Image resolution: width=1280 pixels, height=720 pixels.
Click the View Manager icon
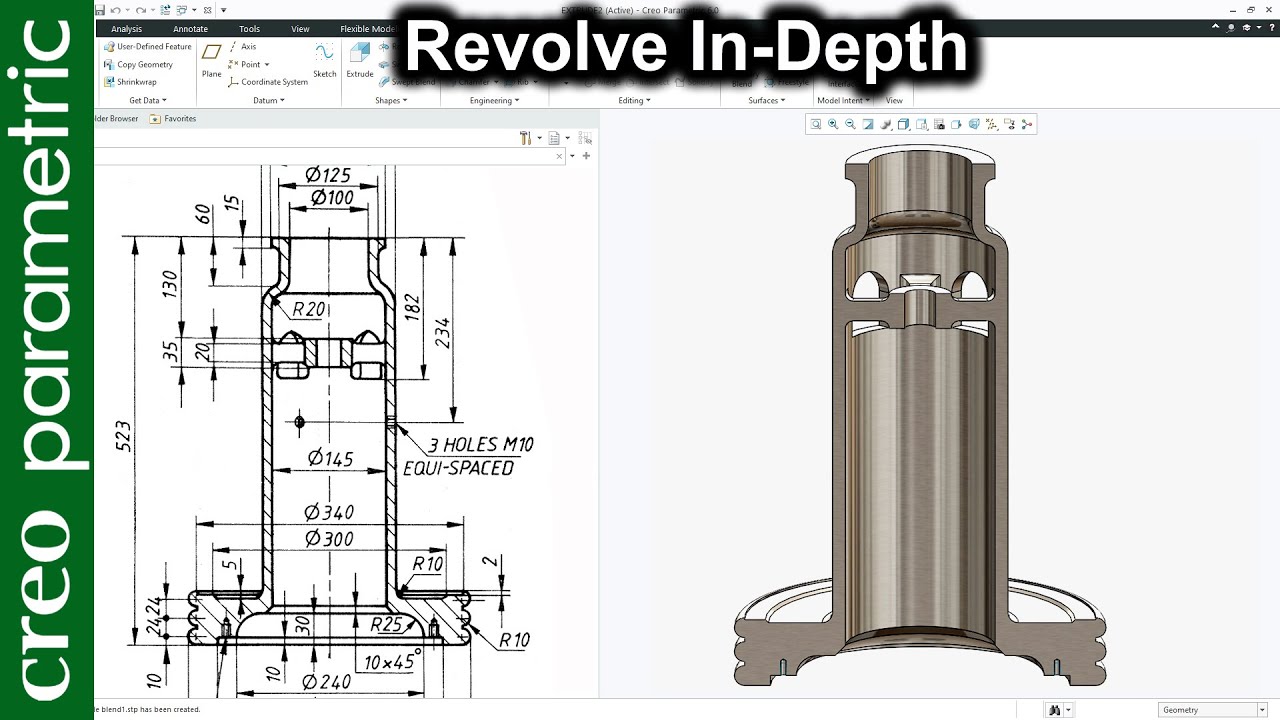[939, 124]
